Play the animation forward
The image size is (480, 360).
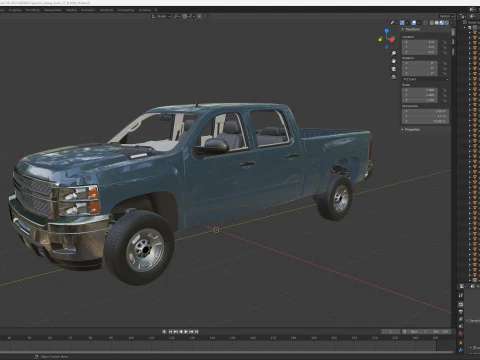click(x=186, y=331)
